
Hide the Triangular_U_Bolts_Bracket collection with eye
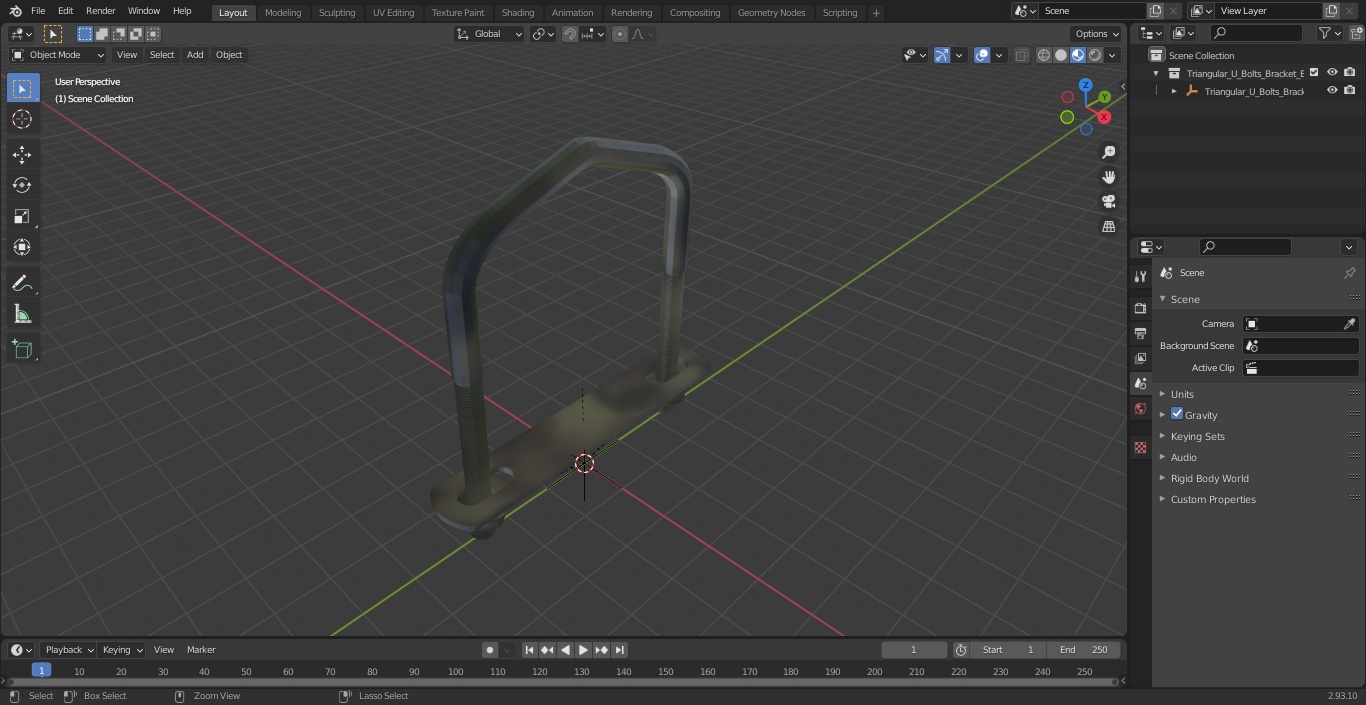[x=1332, y=73]
